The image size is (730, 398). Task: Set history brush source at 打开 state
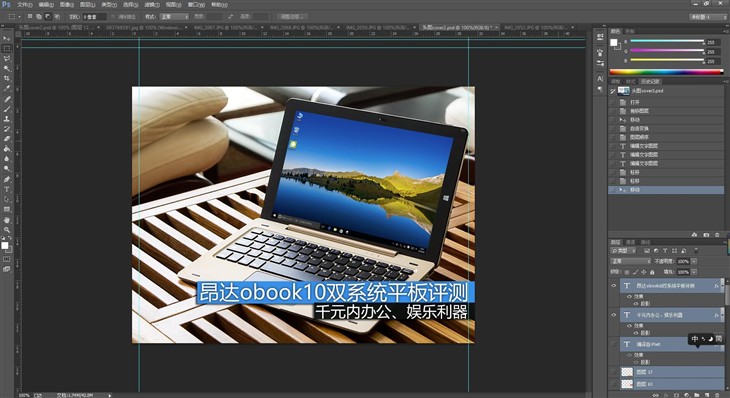(613, 102)
